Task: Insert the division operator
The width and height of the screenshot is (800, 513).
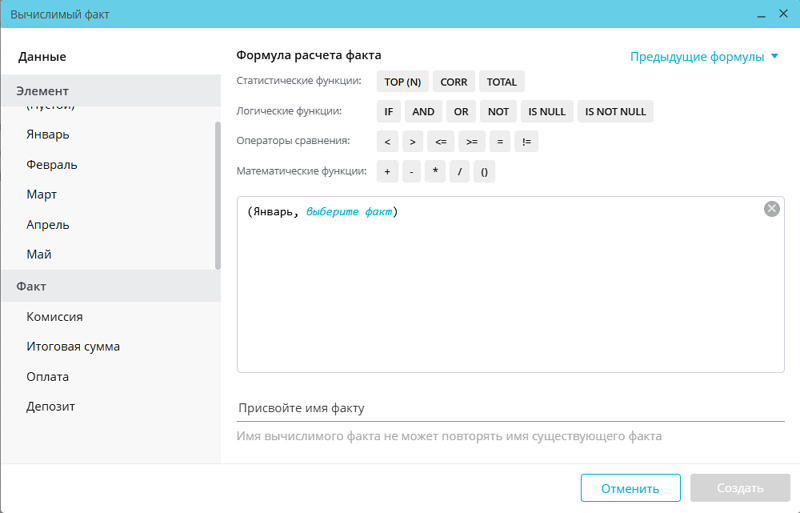Action: [460, 172]
